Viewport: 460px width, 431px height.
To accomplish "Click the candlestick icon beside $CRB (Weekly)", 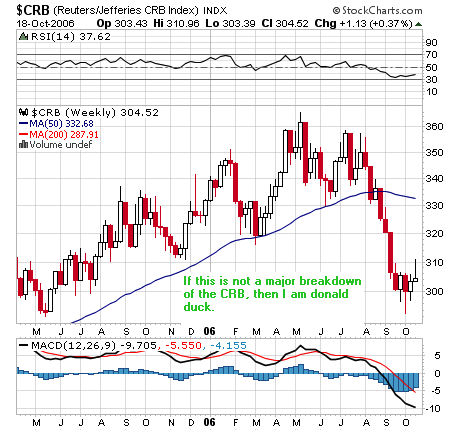I will (x=23, y=112).
